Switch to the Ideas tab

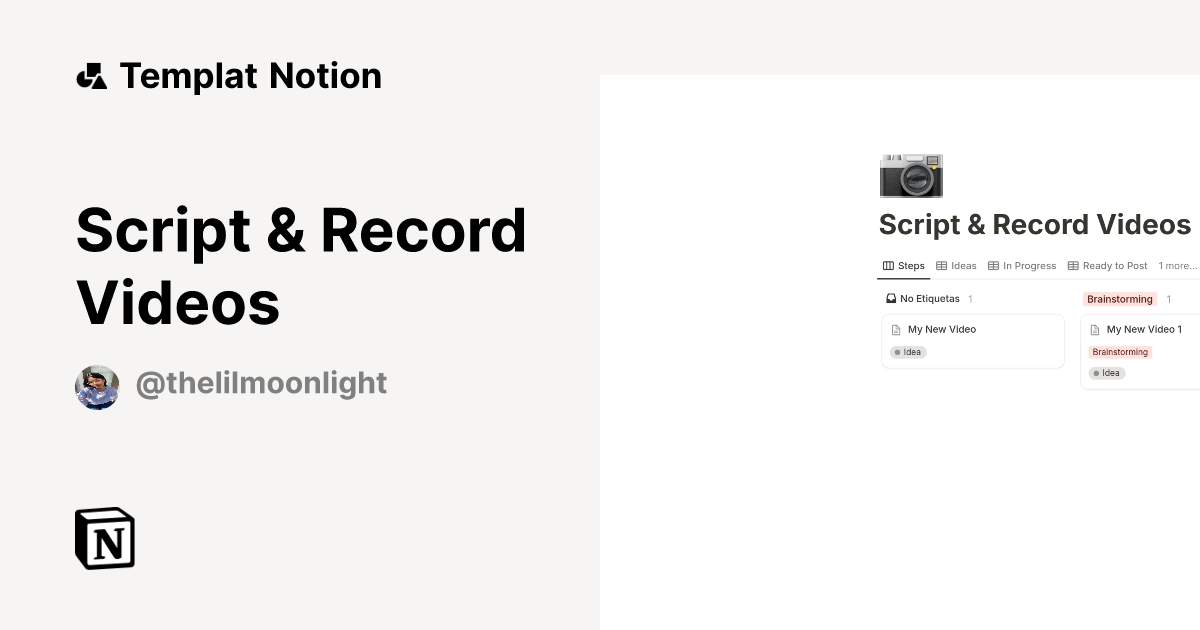coord(963,265)
